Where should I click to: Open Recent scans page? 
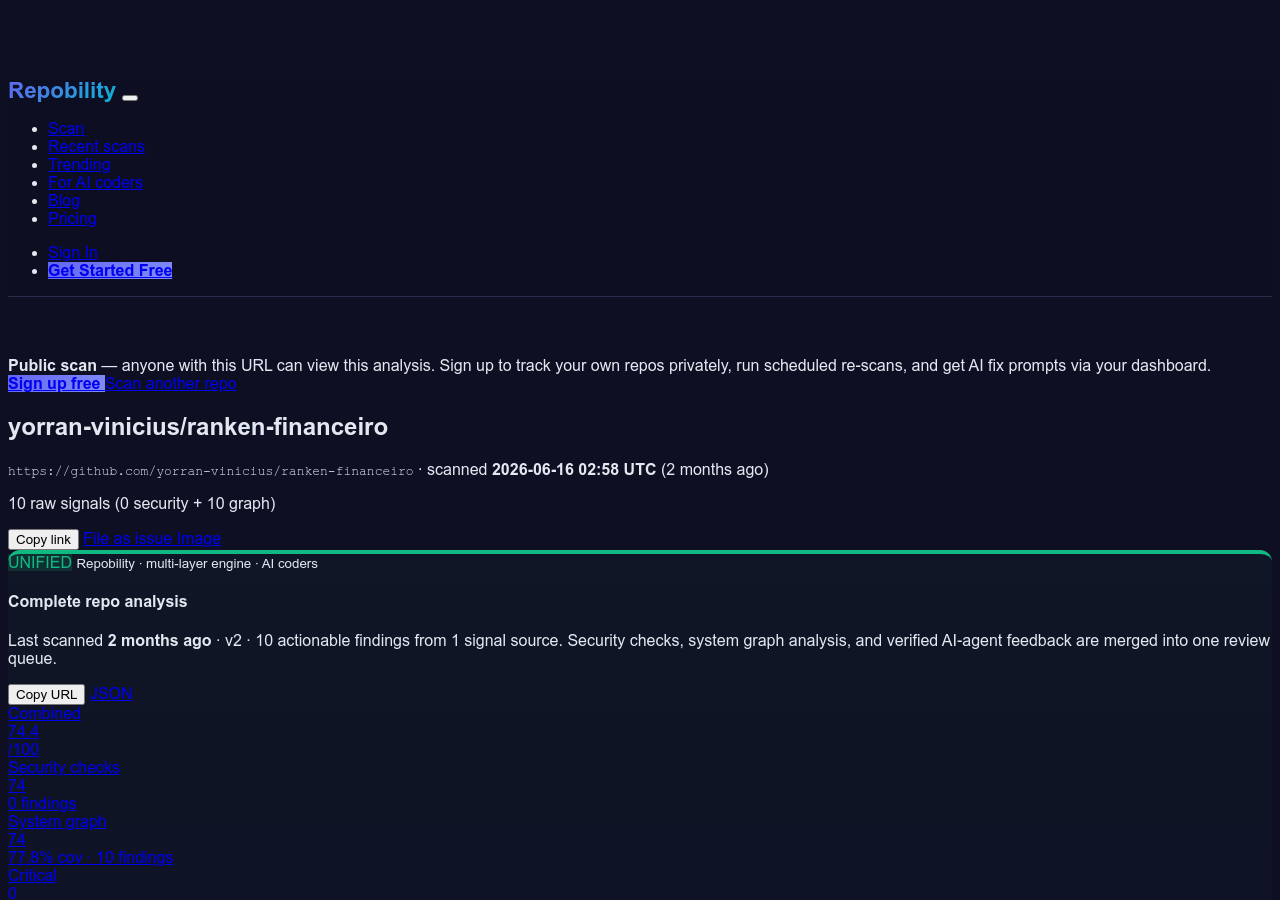pos(96,146)
